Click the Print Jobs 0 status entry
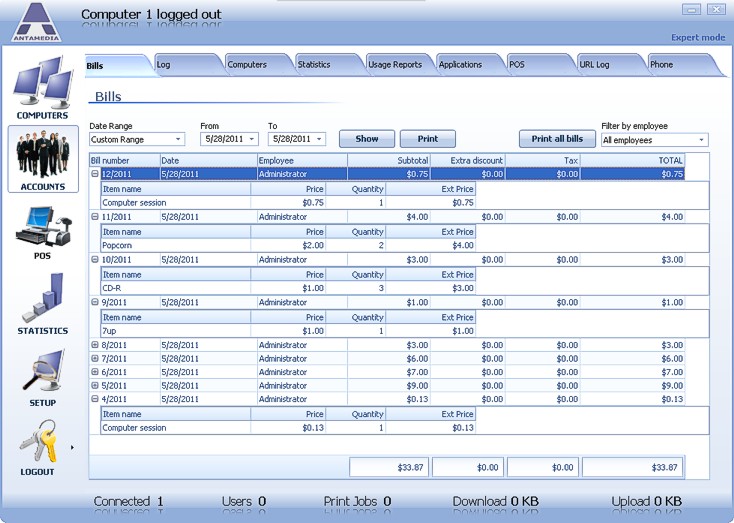This screenshot has width=734, height=523. click(357, 501)
